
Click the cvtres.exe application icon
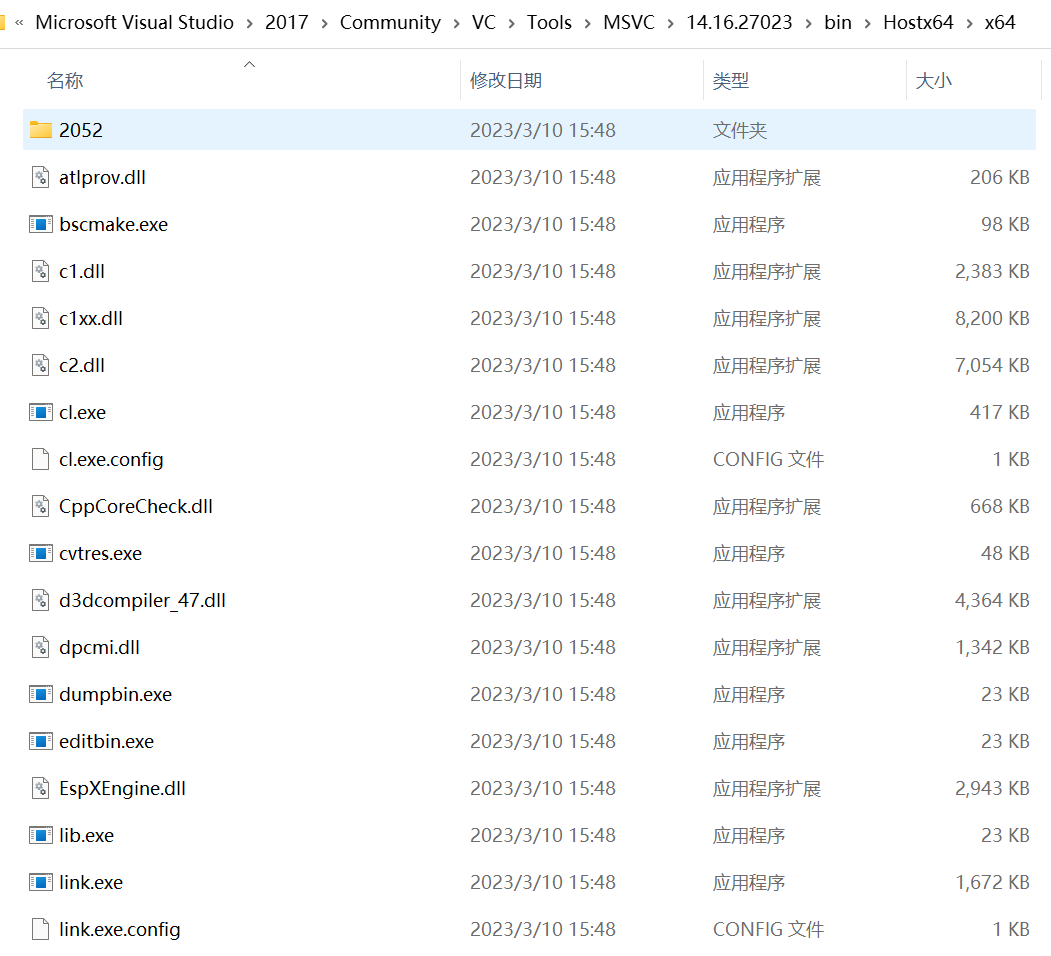pos(39,553)
